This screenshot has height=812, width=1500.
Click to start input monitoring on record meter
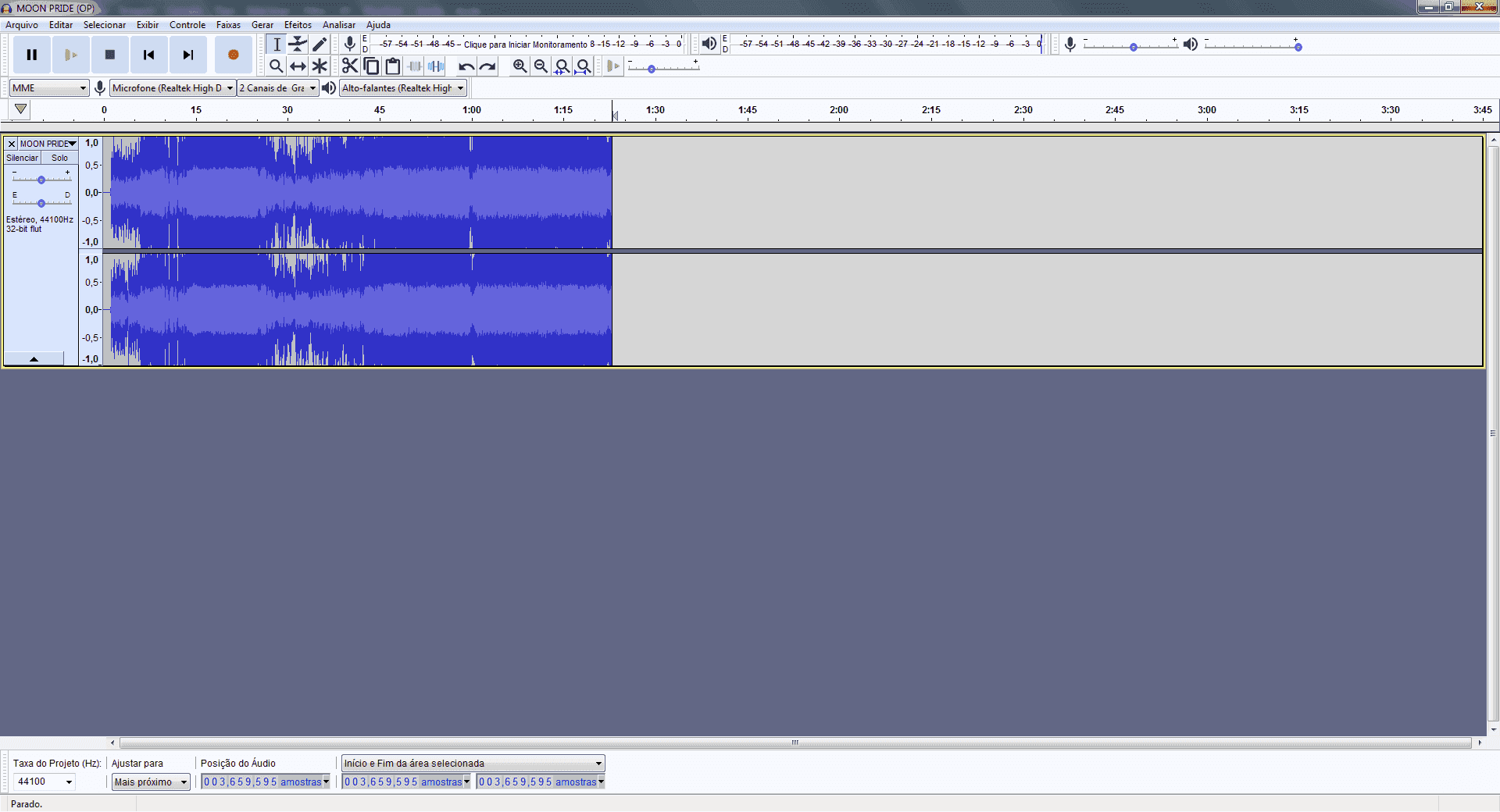tap(526, 45)
